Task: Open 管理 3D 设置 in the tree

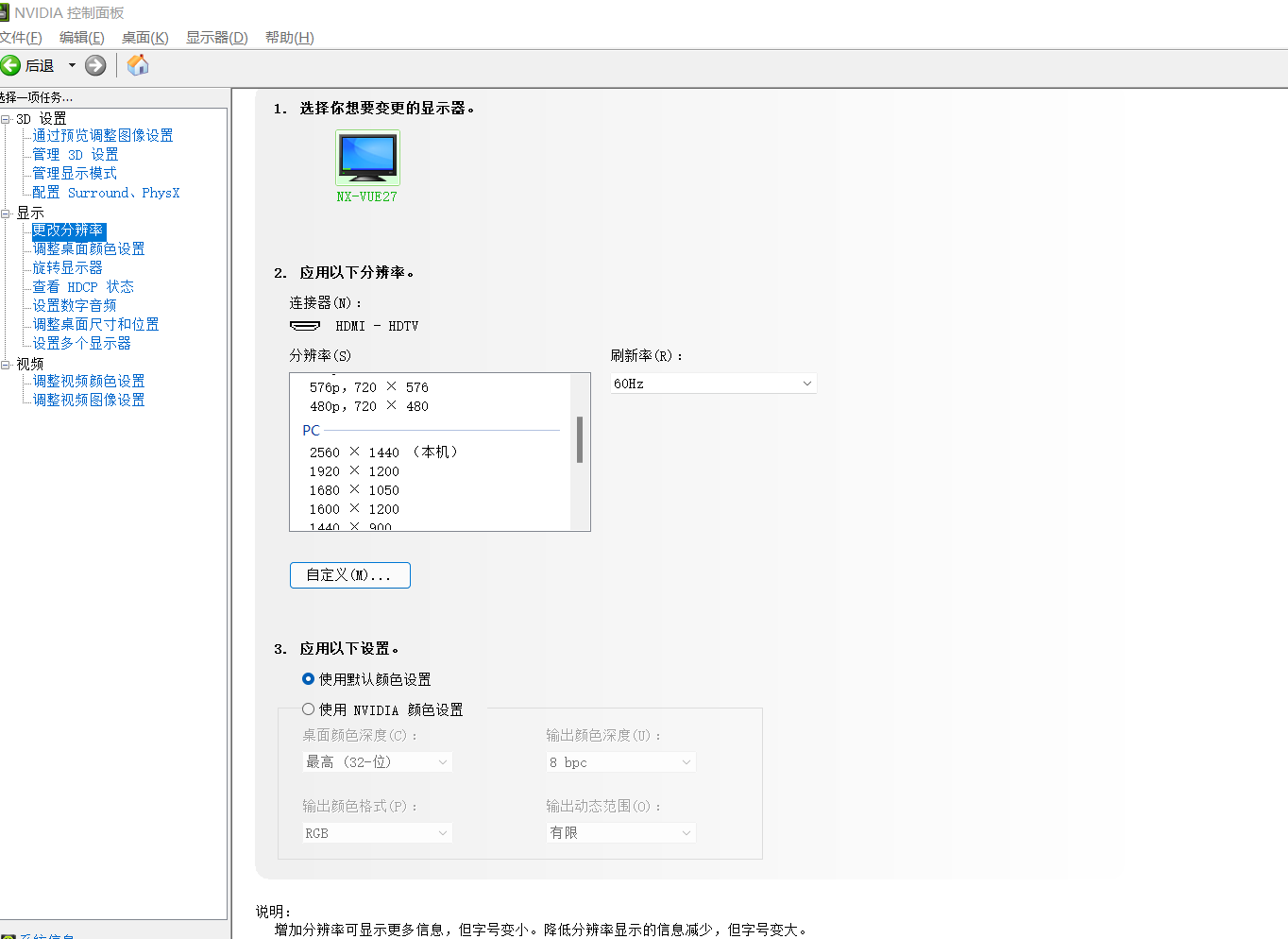Action: tap(76, 155)
